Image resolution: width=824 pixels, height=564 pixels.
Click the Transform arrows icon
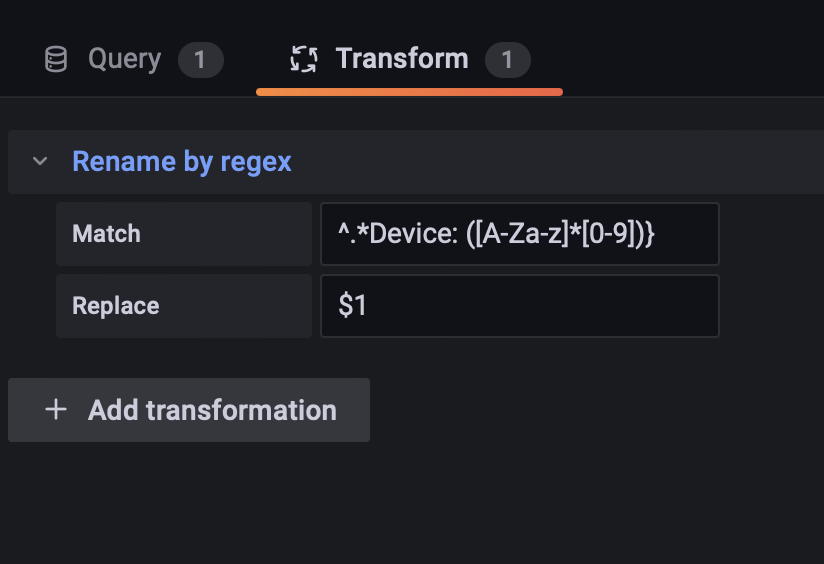coord(304,58)
